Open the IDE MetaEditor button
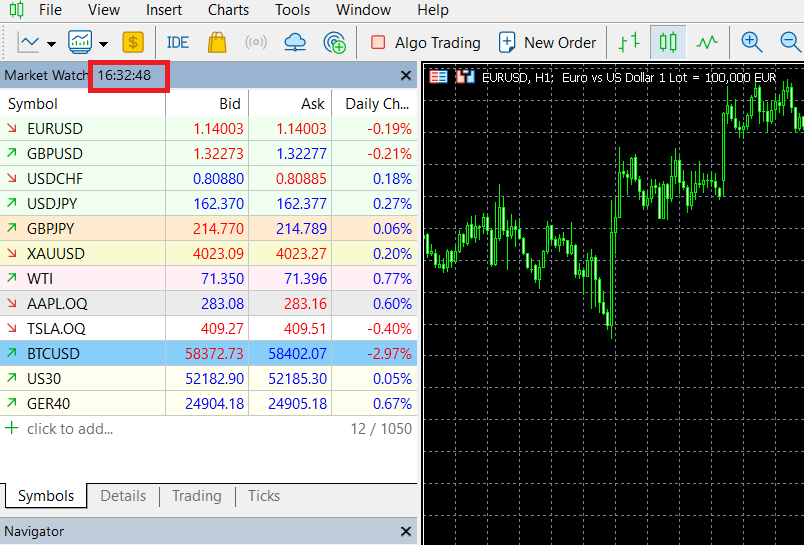 click(177, 43)
